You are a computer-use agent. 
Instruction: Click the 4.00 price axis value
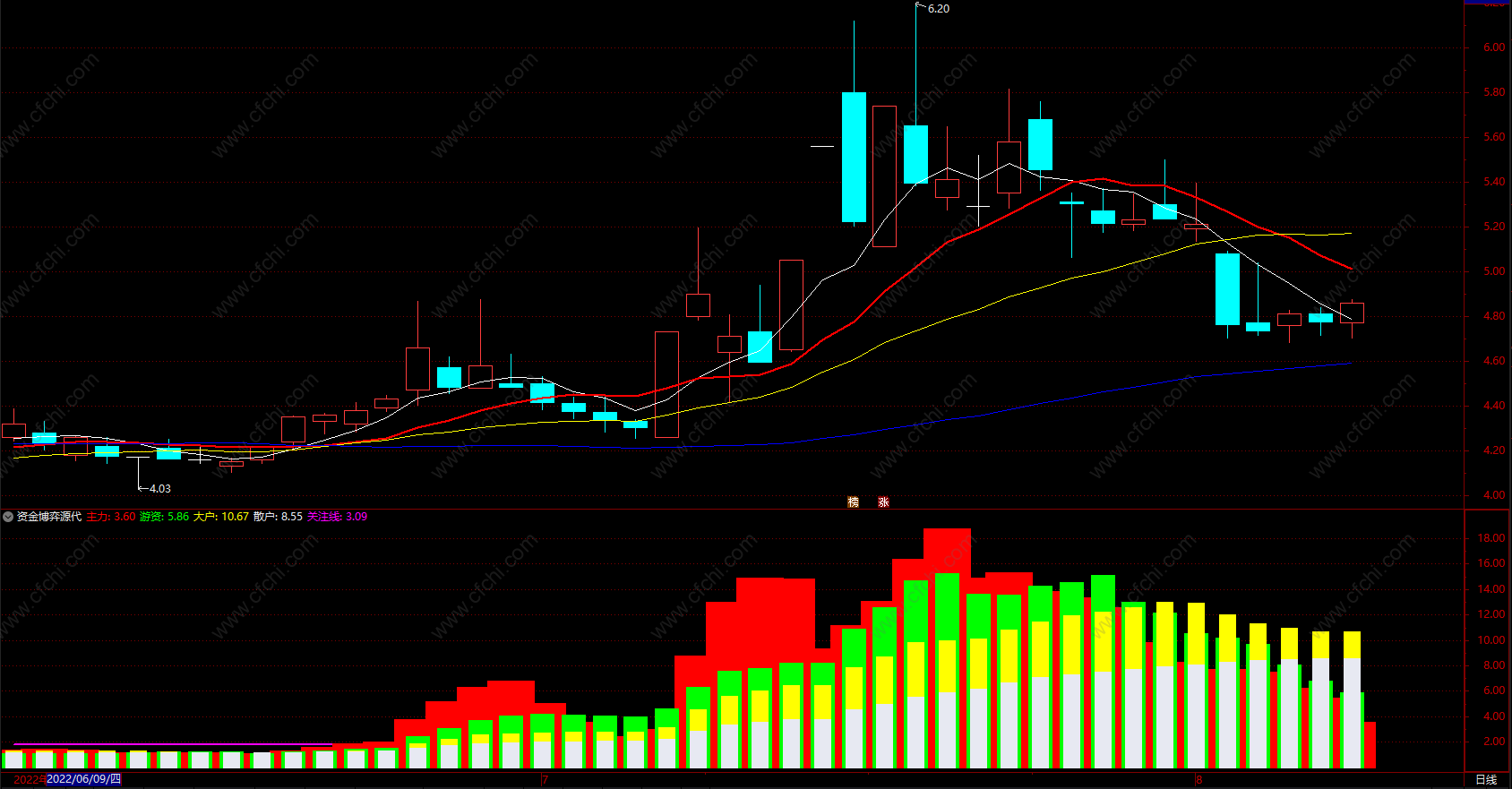pos(1494,495)
